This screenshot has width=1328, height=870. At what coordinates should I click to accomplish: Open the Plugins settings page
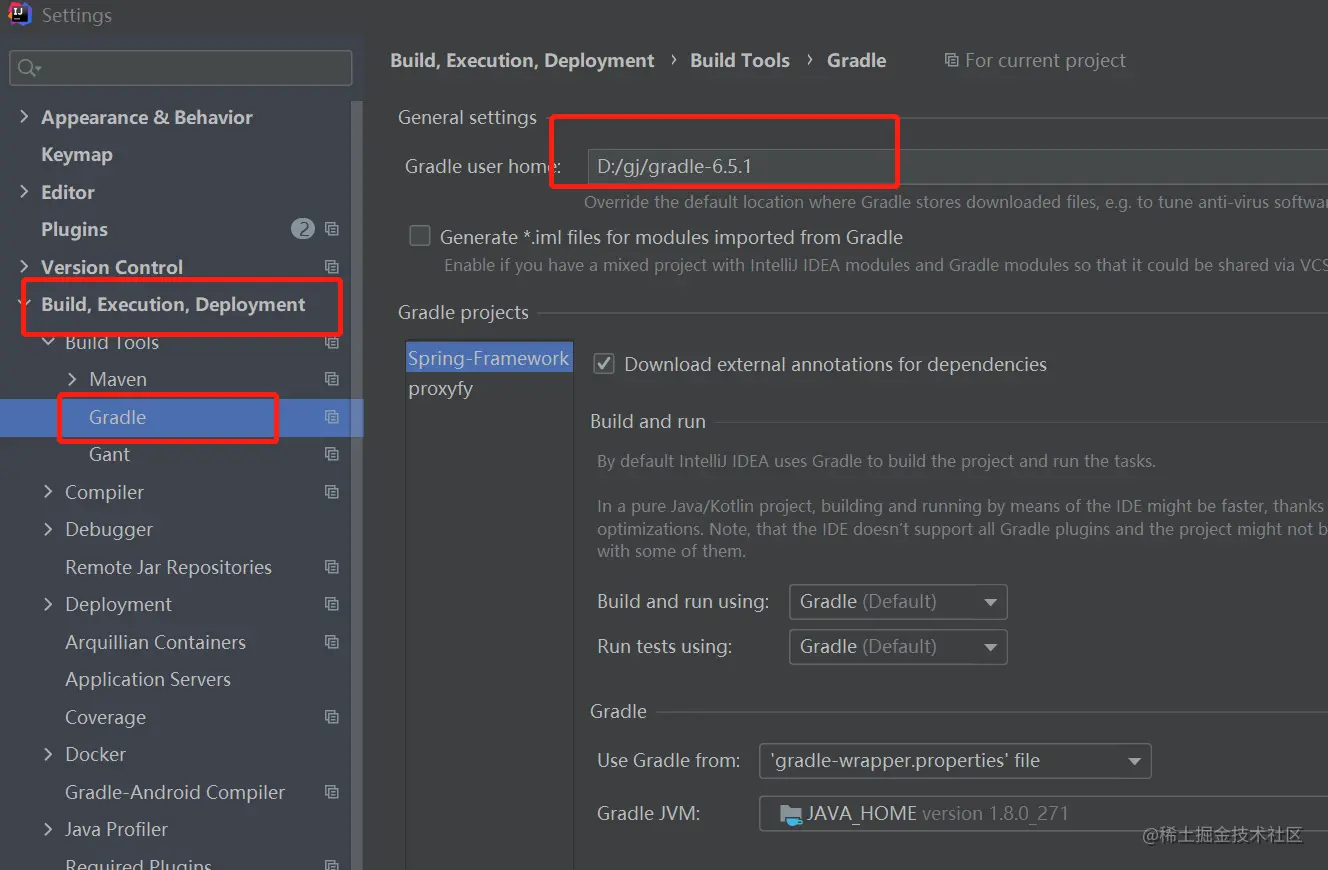pos(74,229)
